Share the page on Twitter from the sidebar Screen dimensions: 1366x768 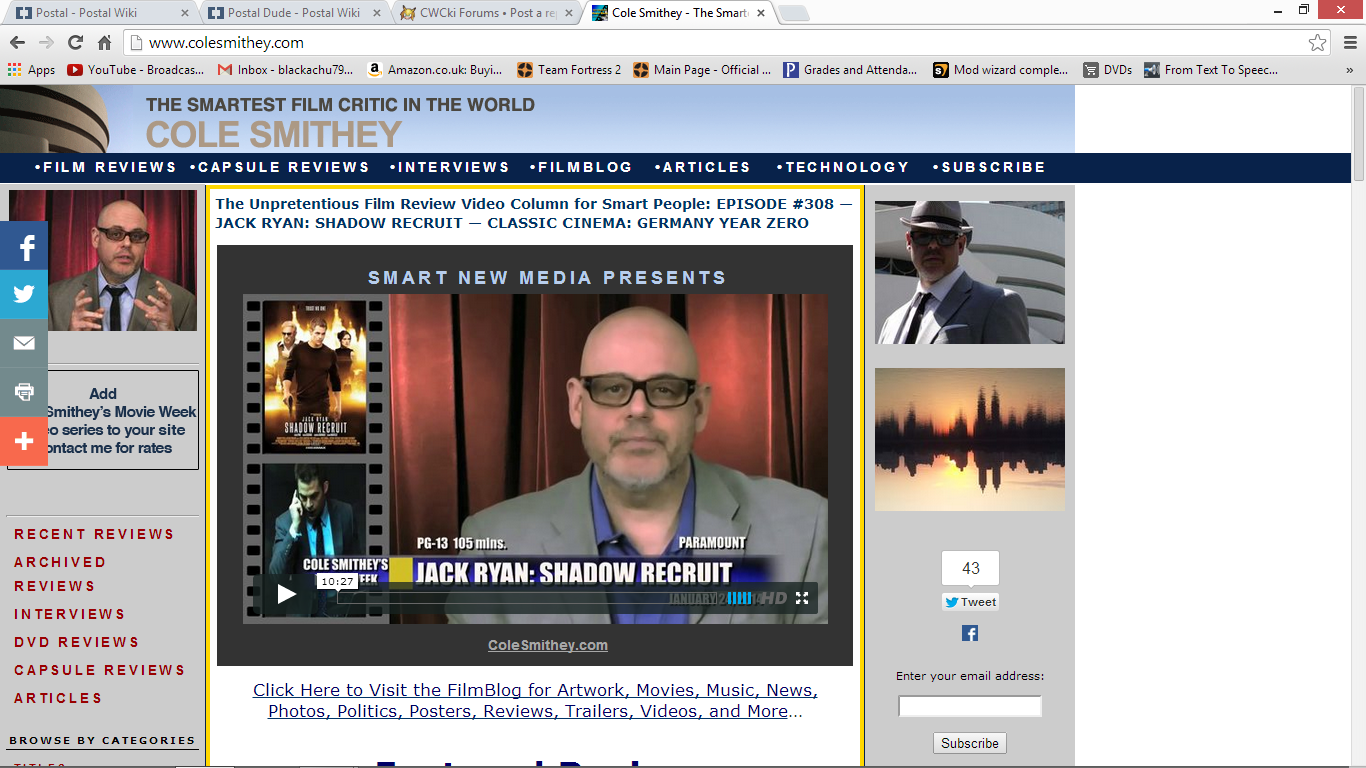click(24, 295)
